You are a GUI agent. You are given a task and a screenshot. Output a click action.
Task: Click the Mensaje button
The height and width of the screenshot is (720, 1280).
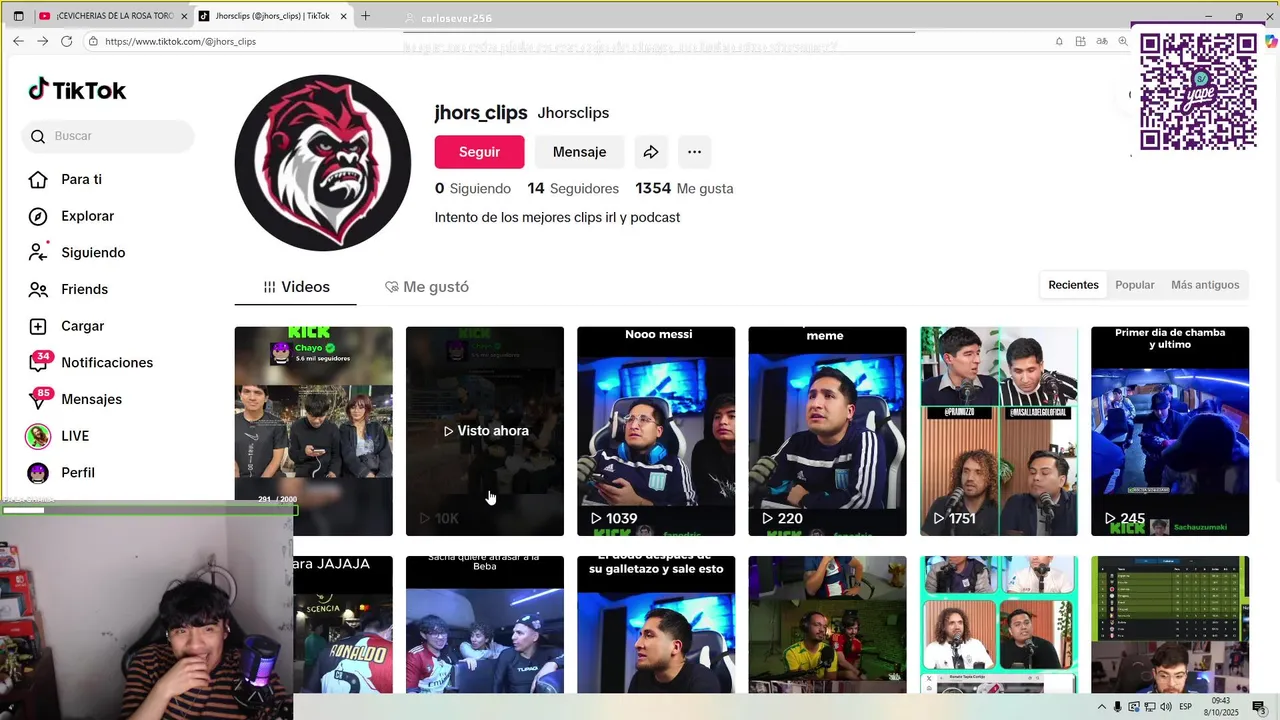tap(579, 152)
